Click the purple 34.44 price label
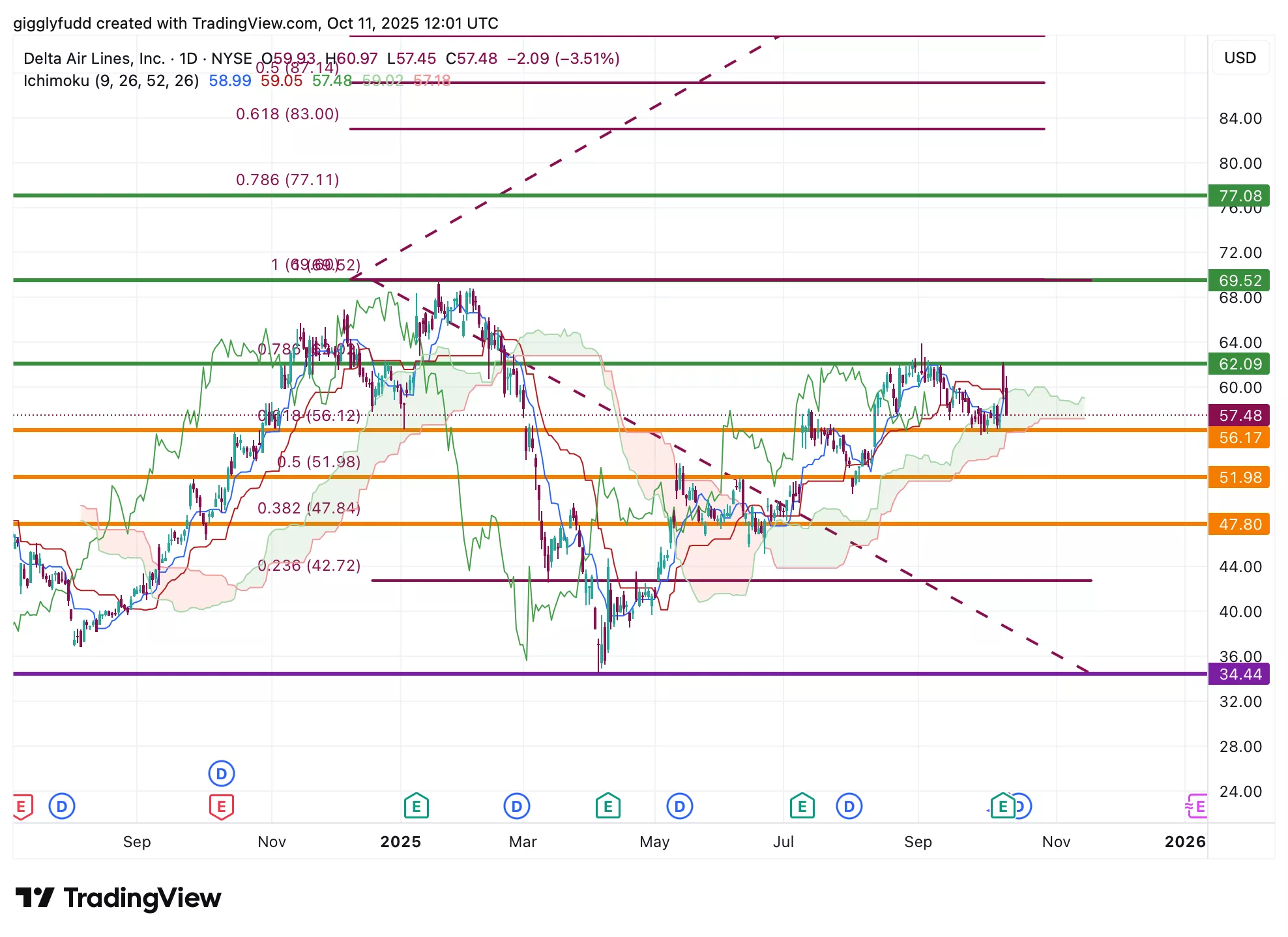This screenshot has width=1288, height=937. 1238,674
